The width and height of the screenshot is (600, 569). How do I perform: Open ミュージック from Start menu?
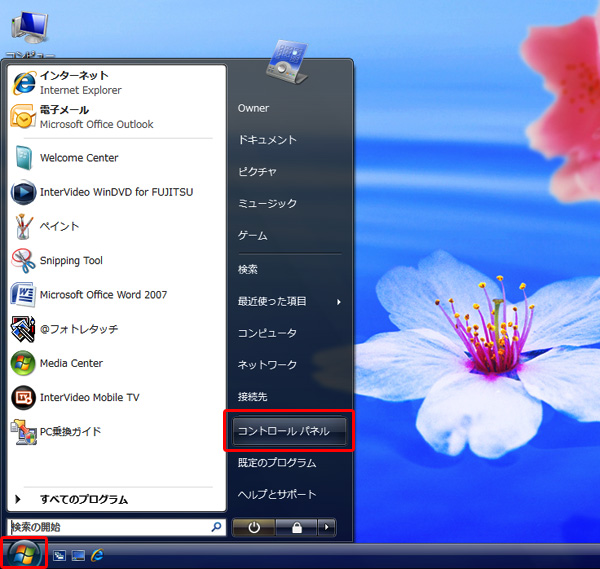[267, 203]
